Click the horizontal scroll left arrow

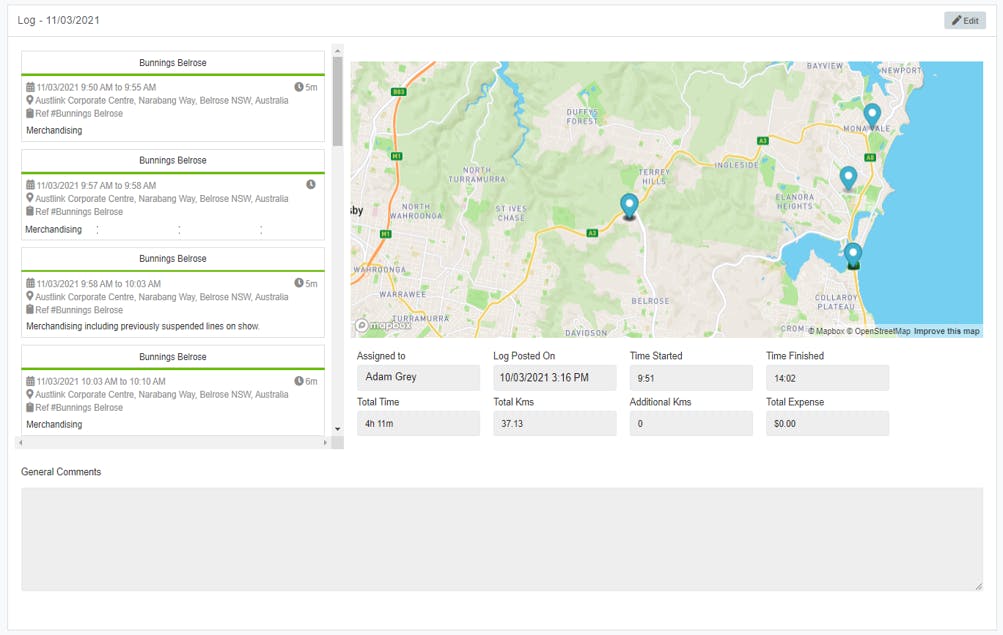(20, 443)
